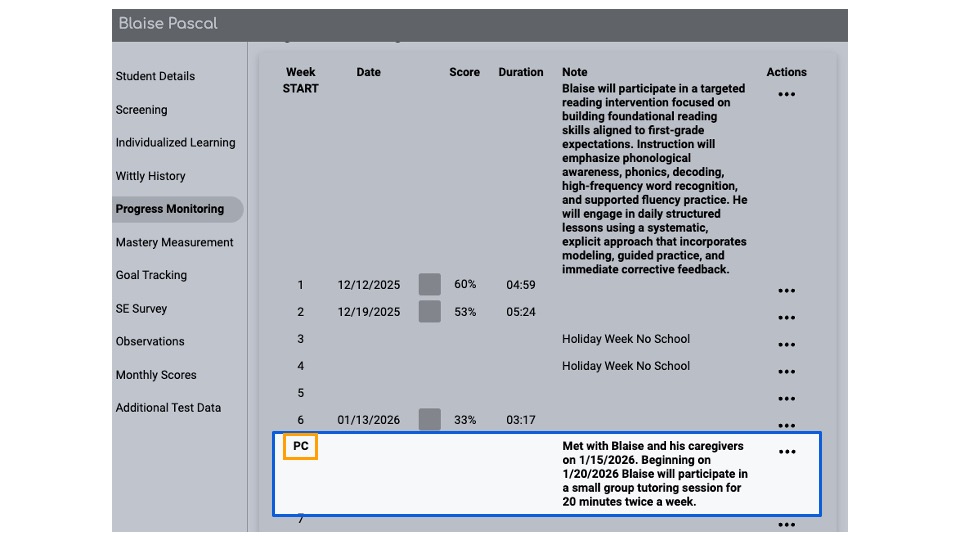Viewport: 960px width, 540px height.
Task: Click the Blaise Pascal student name header
Action: 168,24
